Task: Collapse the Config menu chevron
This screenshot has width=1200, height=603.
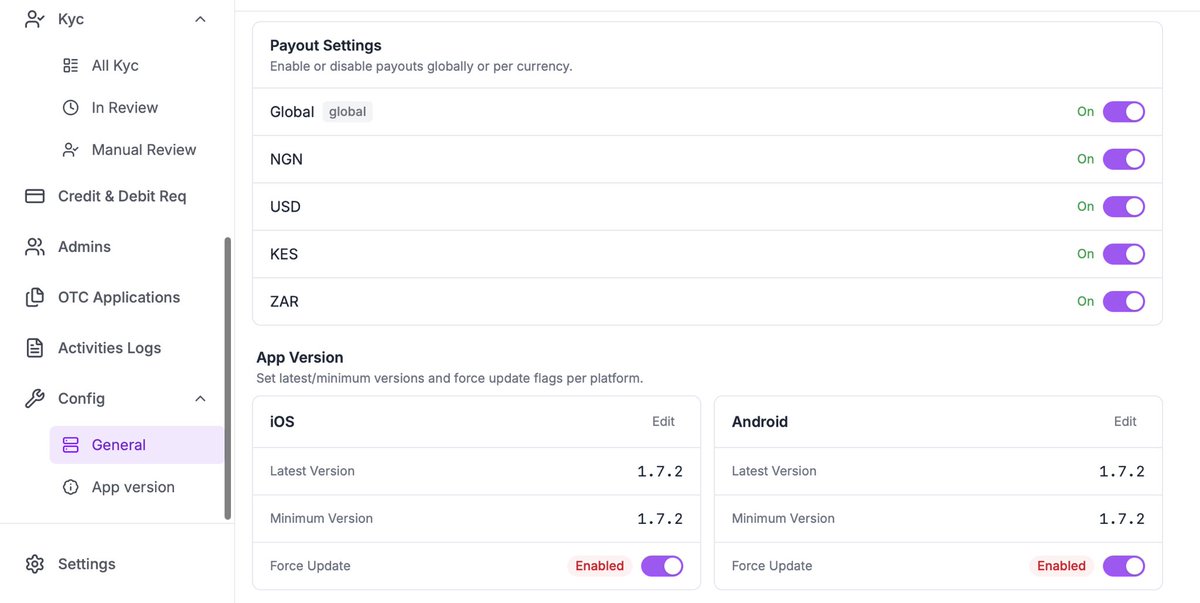Action: click(x=200, y=398)
